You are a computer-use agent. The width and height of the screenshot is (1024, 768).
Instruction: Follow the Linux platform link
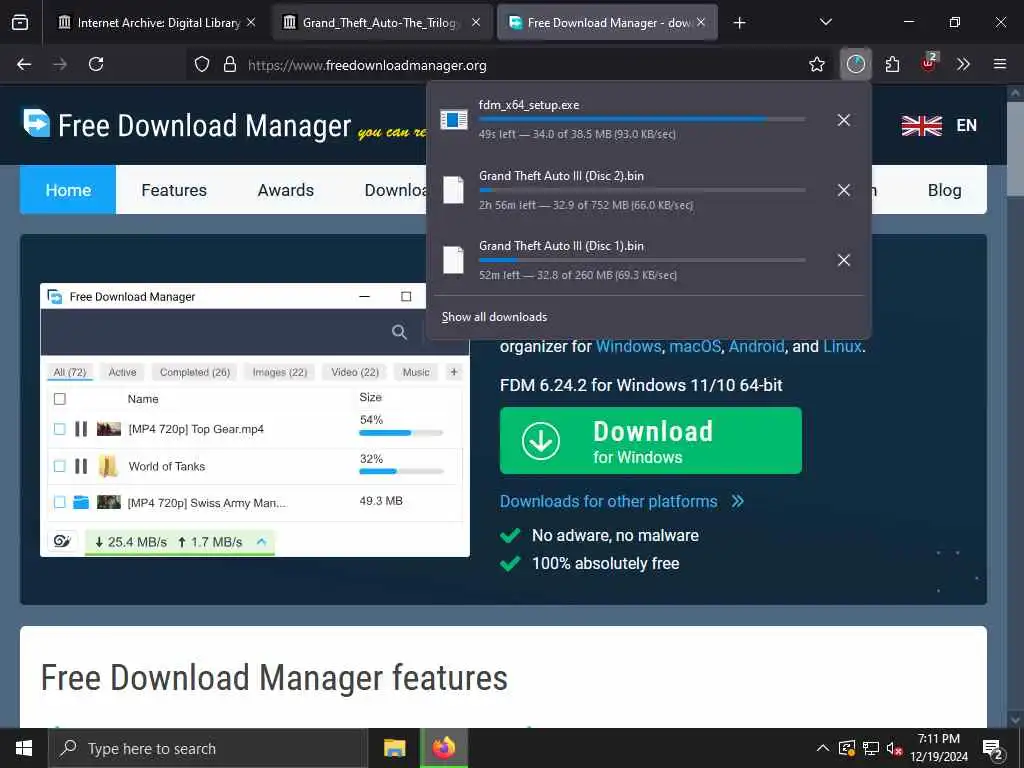click(x=842, y=346)
